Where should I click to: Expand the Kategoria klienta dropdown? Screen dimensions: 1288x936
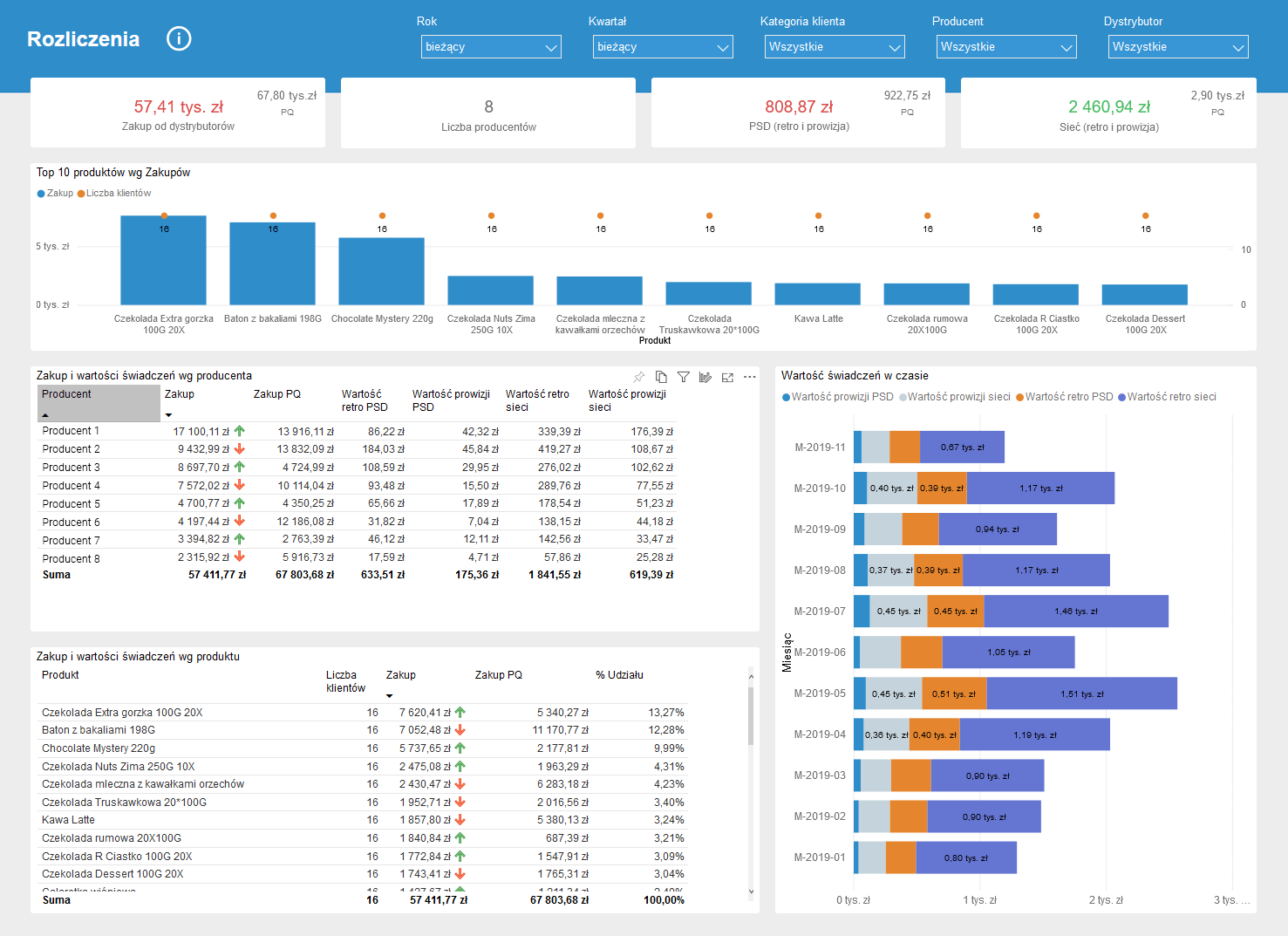pos(835,47)
